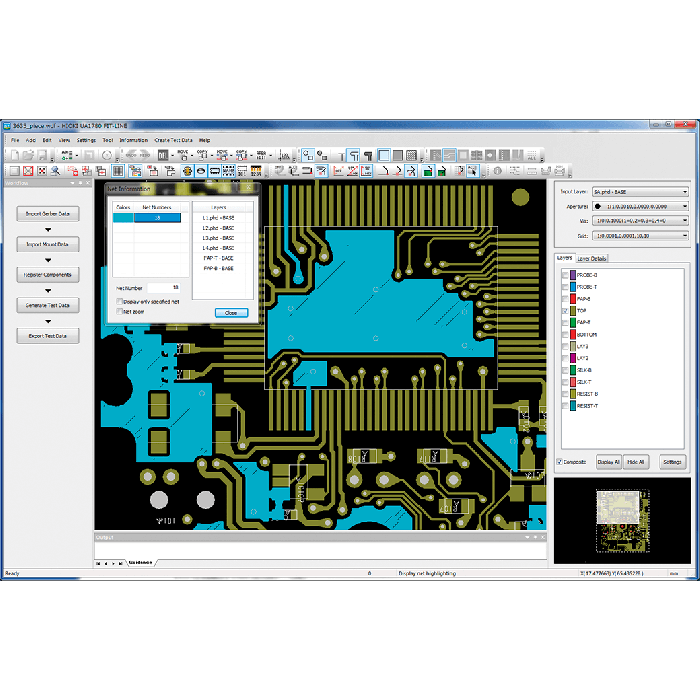
Task: Click the Open folder toolbar icon
Action: click(27, 155)
